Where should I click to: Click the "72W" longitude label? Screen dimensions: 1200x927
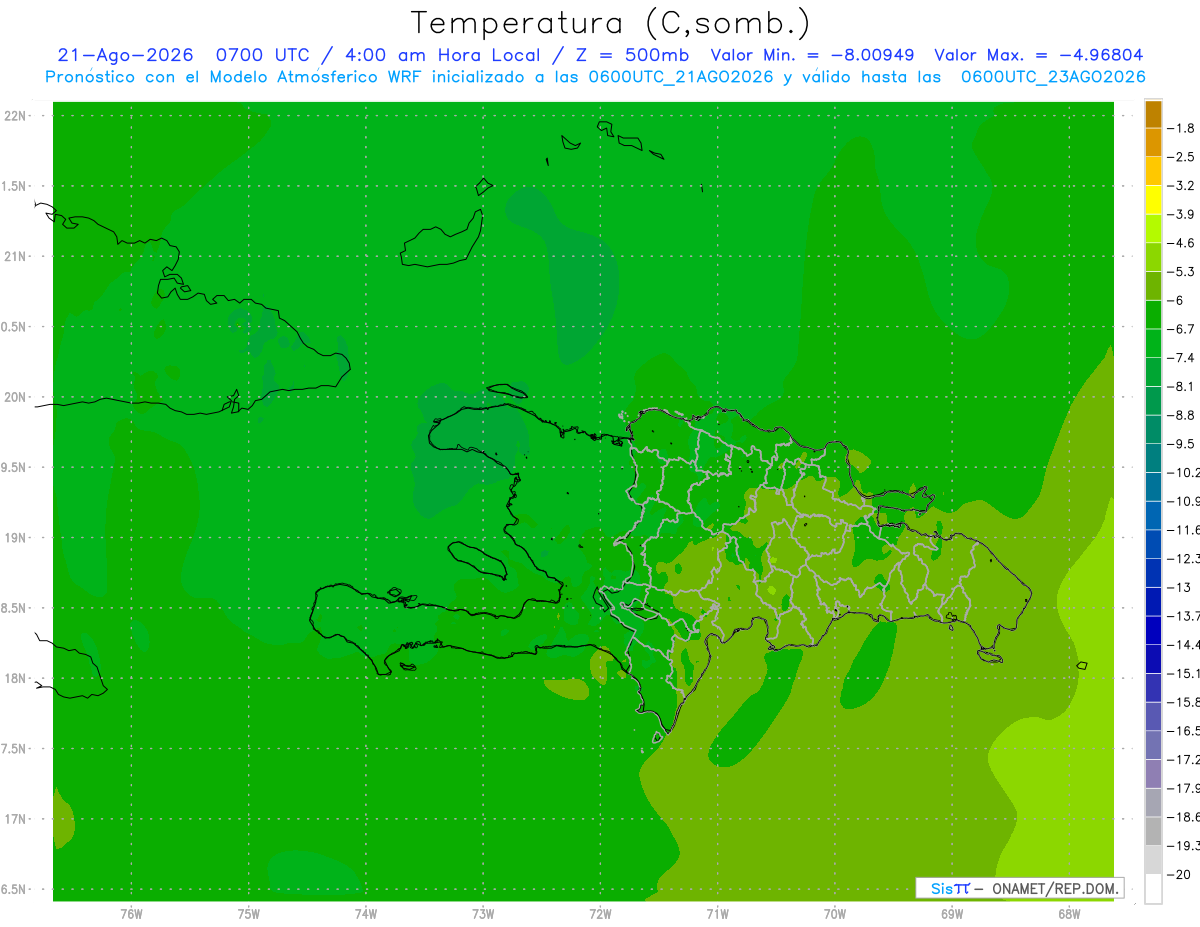[x=600, y=914]
